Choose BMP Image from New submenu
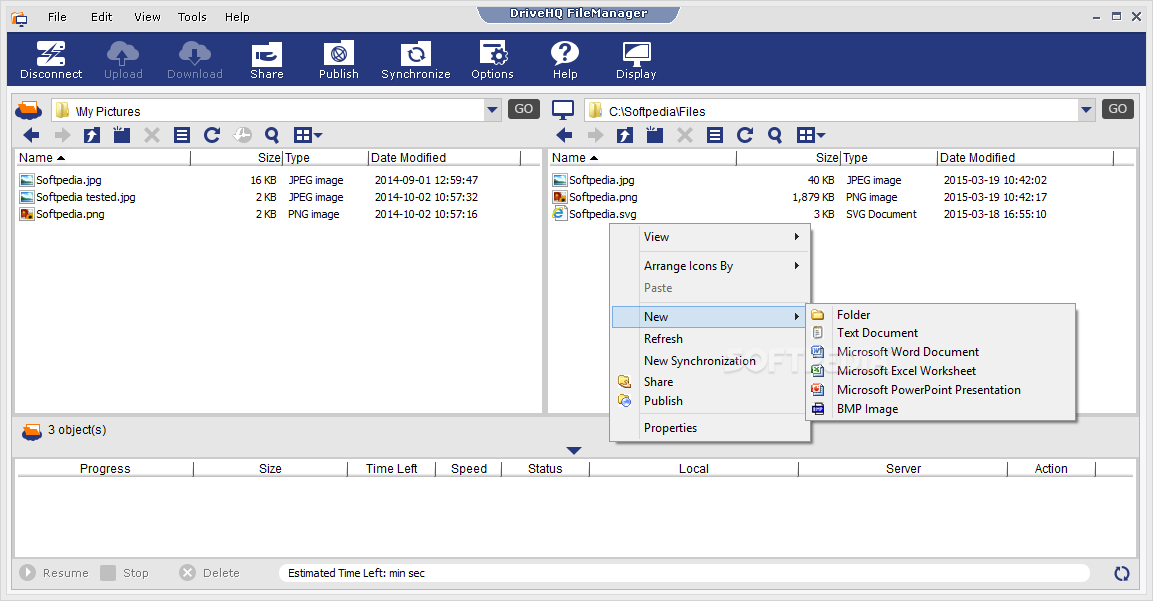 point(941,409)
